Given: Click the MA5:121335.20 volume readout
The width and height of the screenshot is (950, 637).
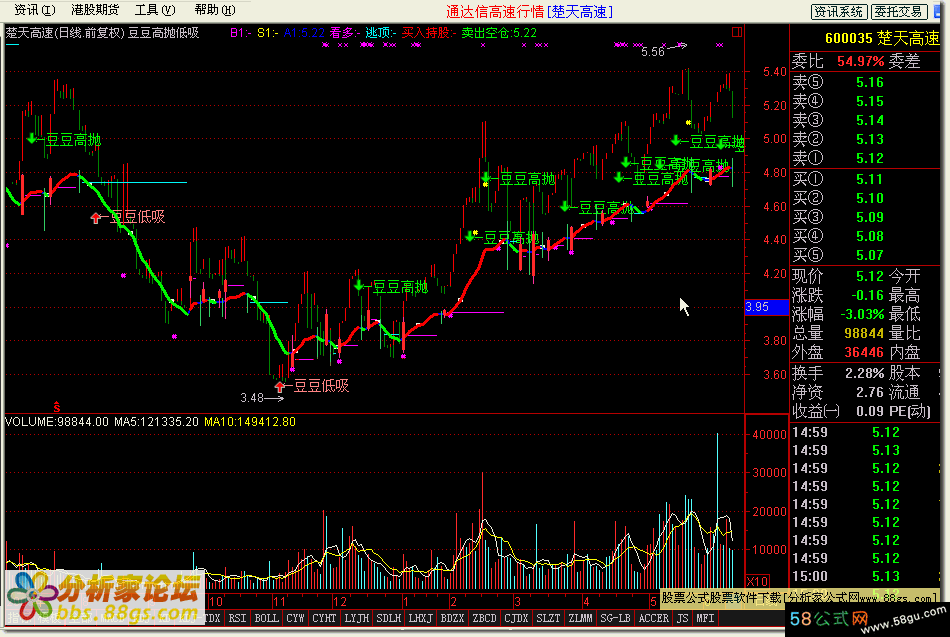Looking at the screenshot, I should 156,422.
